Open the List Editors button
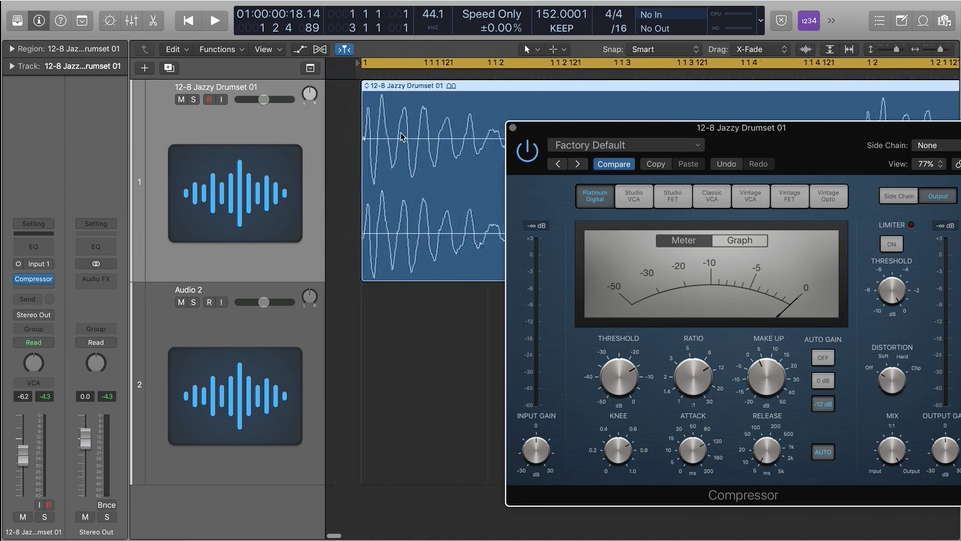This screenshot has height=541, width=961. [x=879, y=20]
